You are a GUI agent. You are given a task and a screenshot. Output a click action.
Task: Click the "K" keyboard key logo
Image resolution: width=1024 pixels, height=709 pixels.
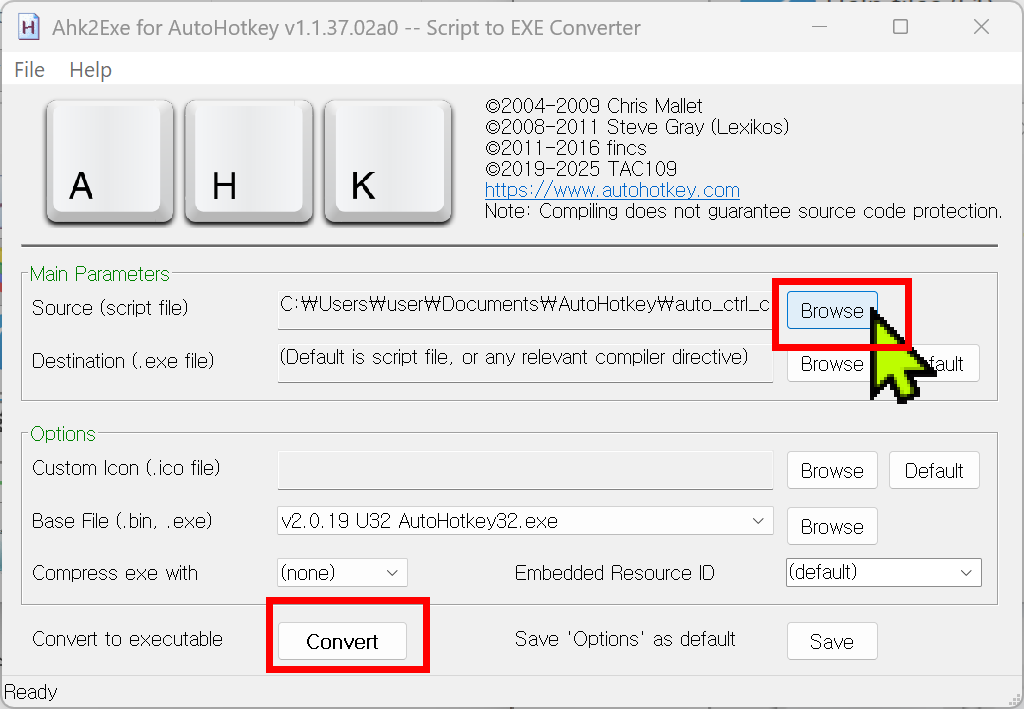tap(388, 162)
